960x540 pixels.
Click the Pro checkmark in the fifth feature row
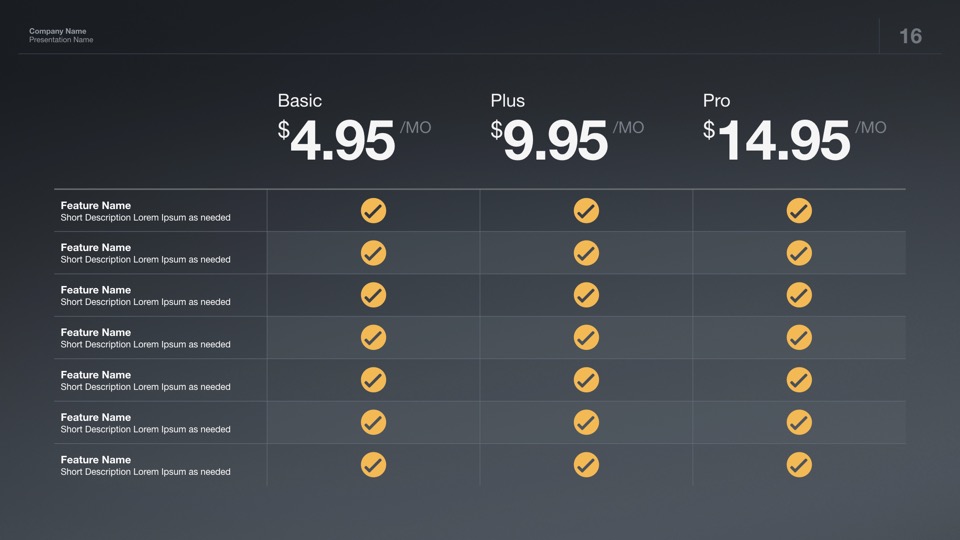coord(799,380)
